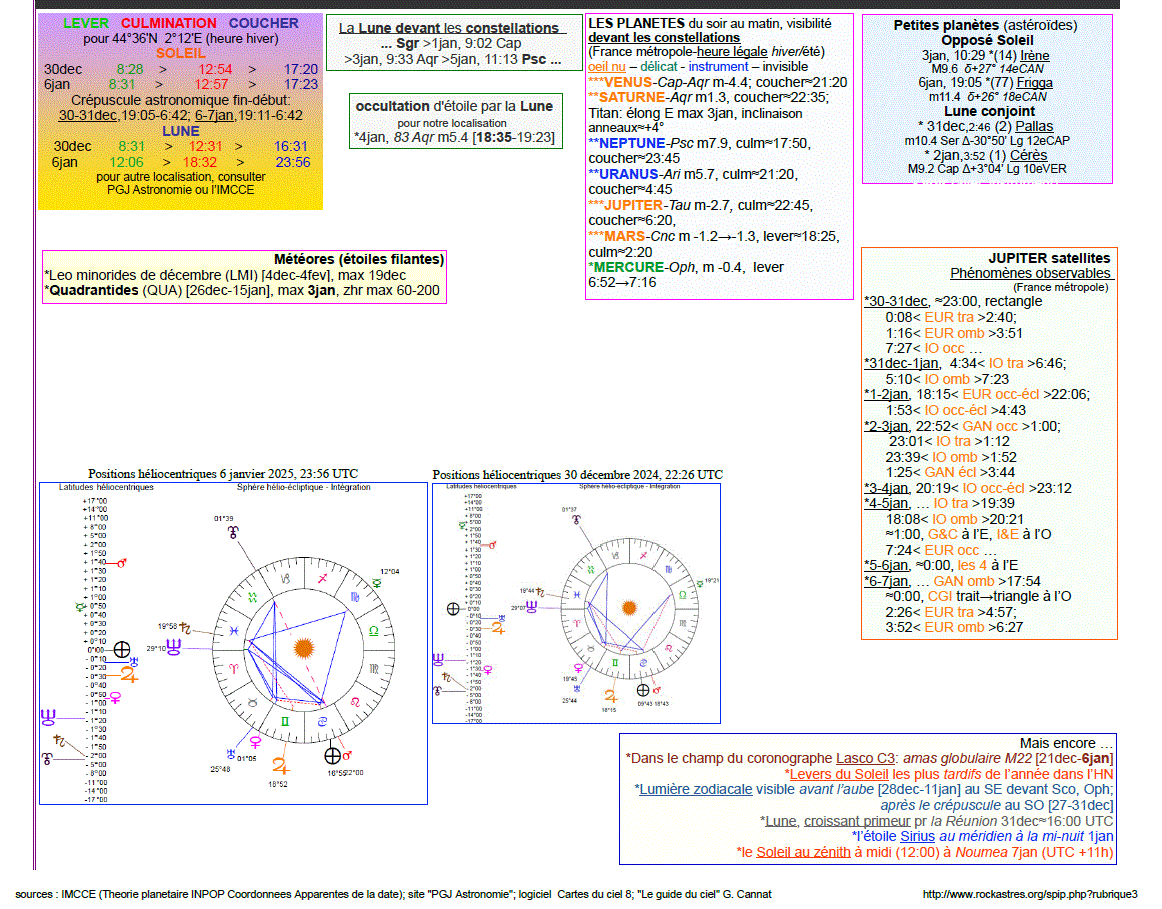Click the 'Phénomènes observables' underlined heading
This screenshot has width=1162, height=909.
click(1030, 273)
